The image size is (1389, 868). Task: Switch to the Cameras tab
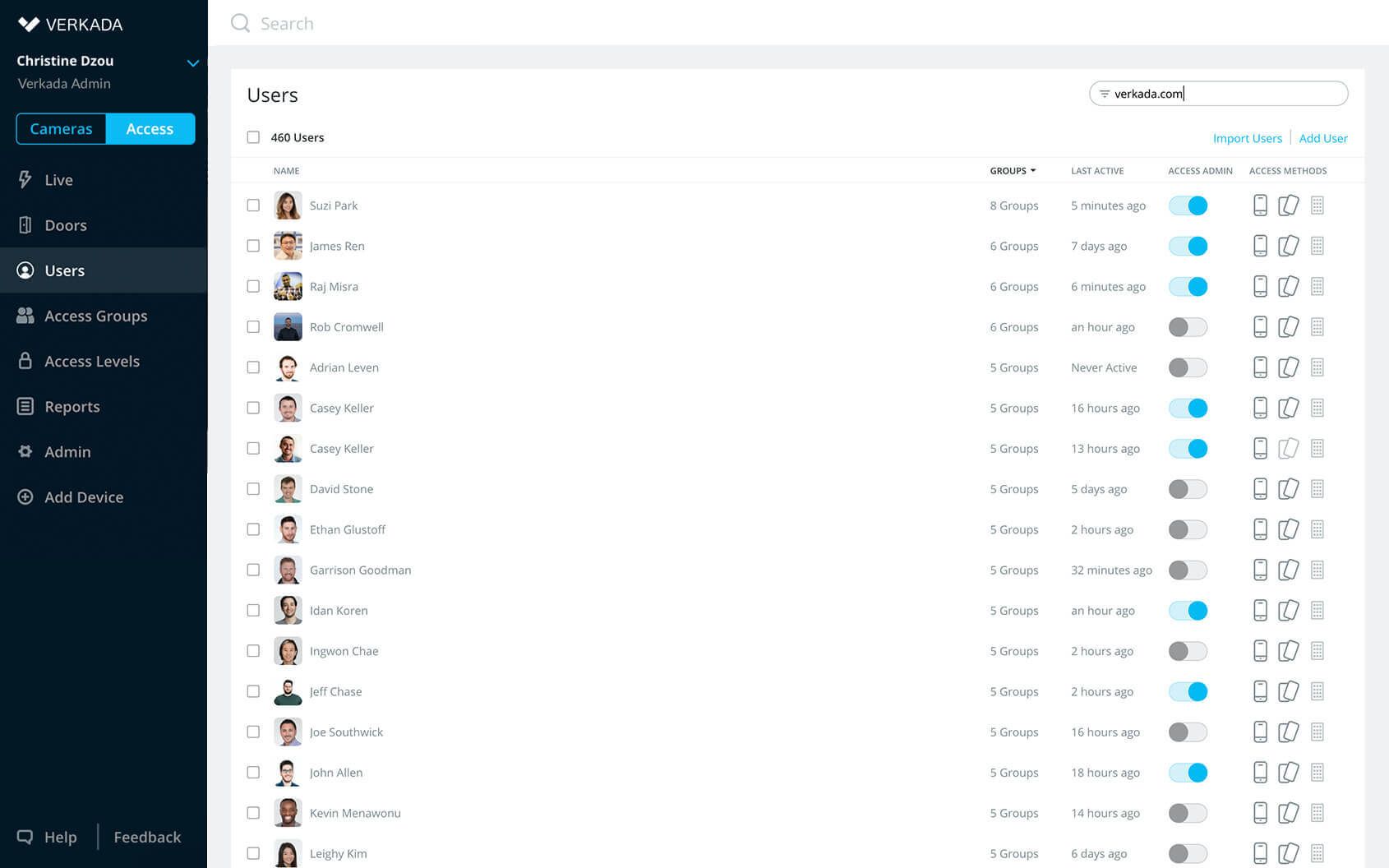click(61, 129)
